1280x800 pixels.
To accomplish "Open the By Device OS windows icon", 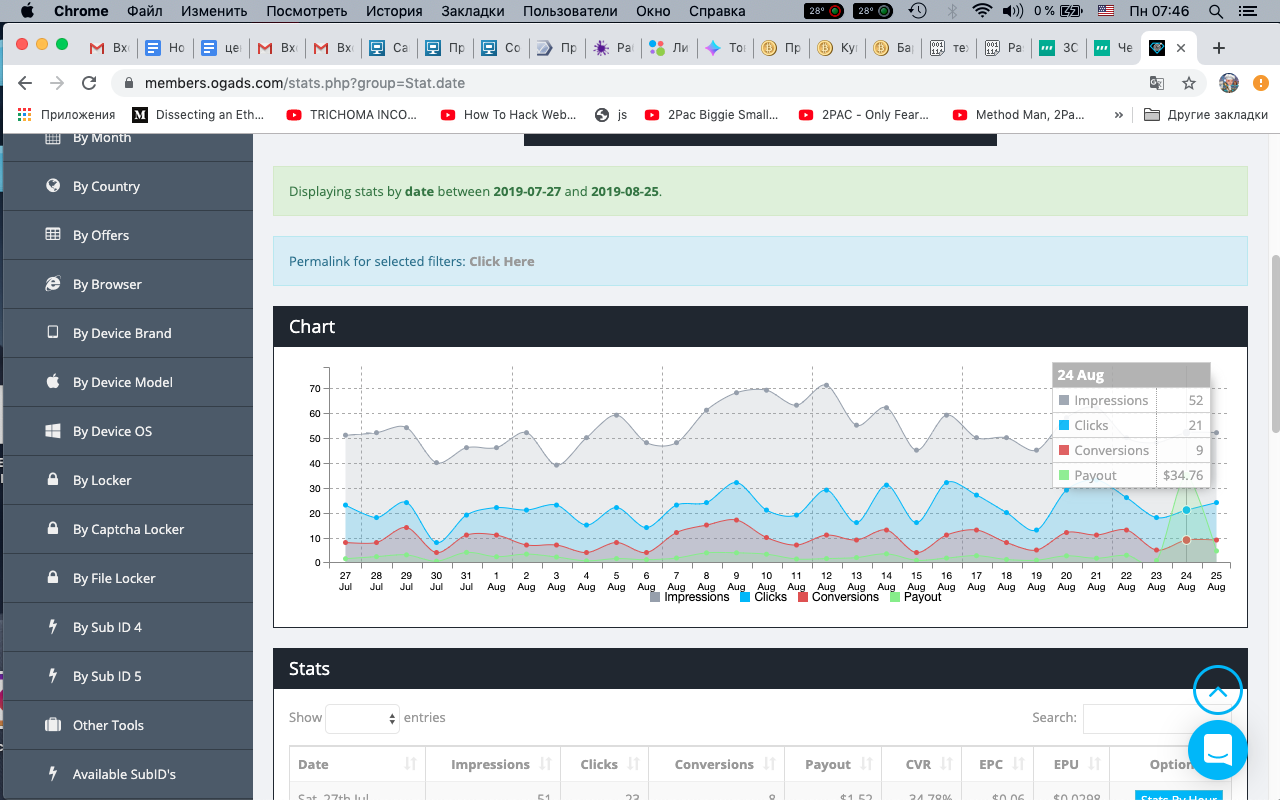I will click(53, 430).
